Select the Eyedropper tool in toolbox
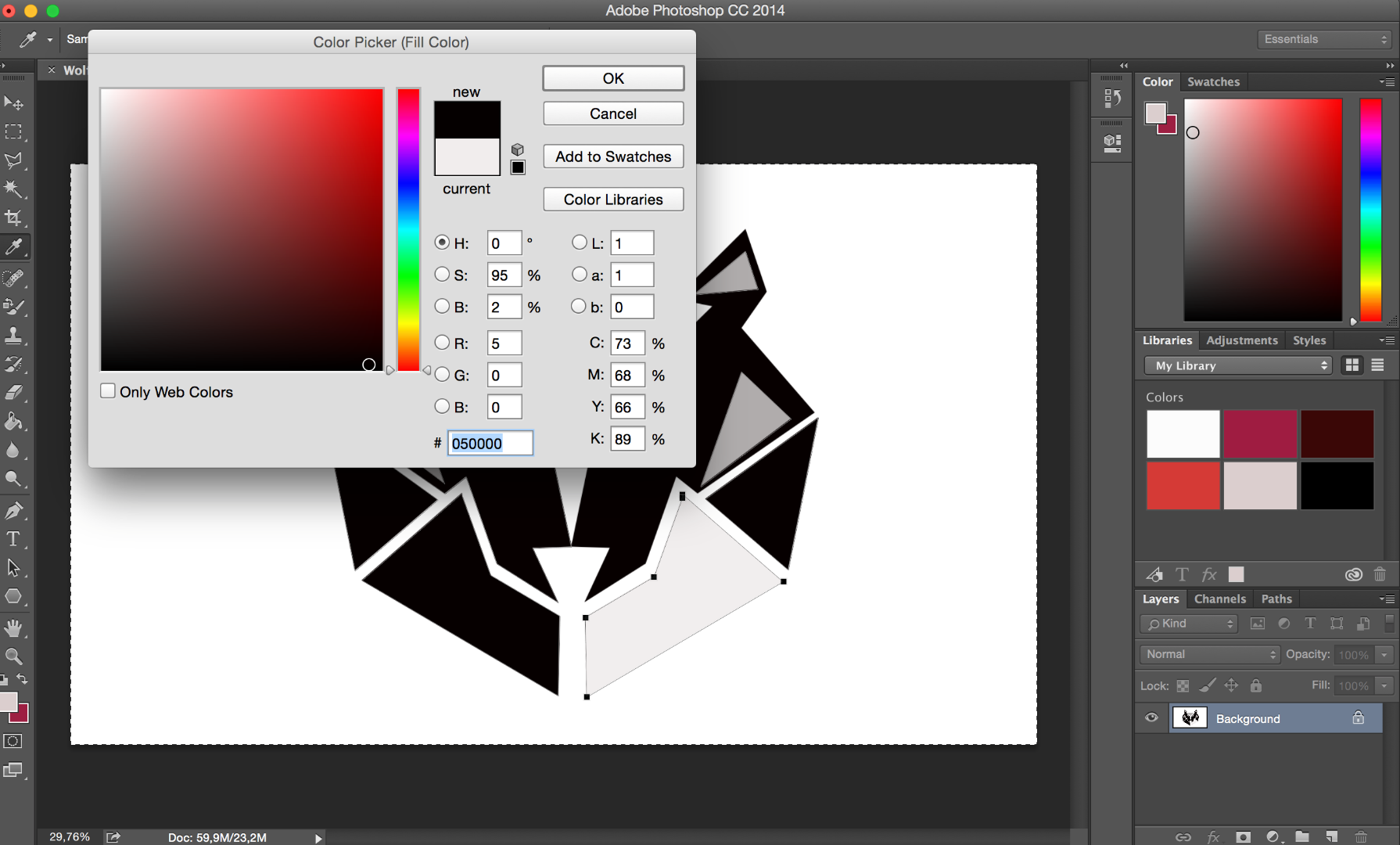The height and width of the screenshot is (845, 1400). tap(13, 247)
